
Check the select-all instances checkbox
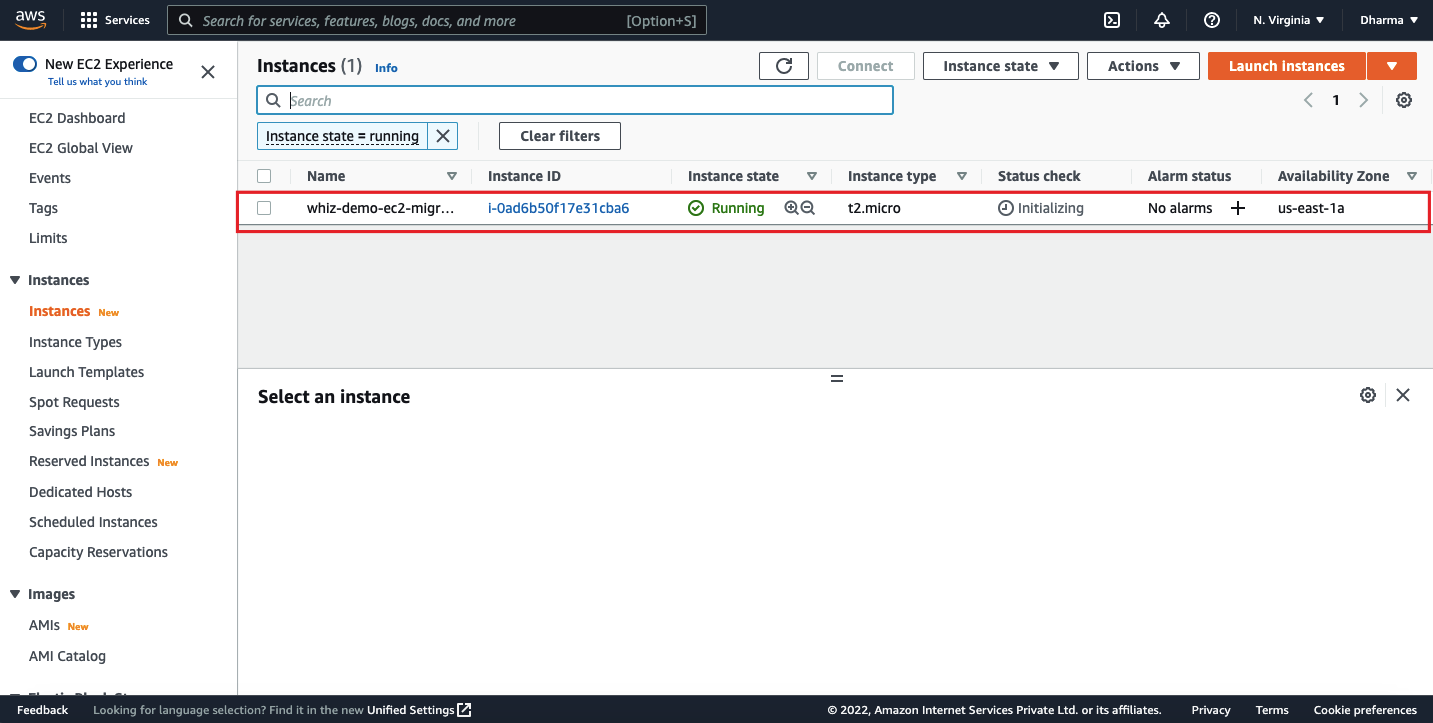264,176
